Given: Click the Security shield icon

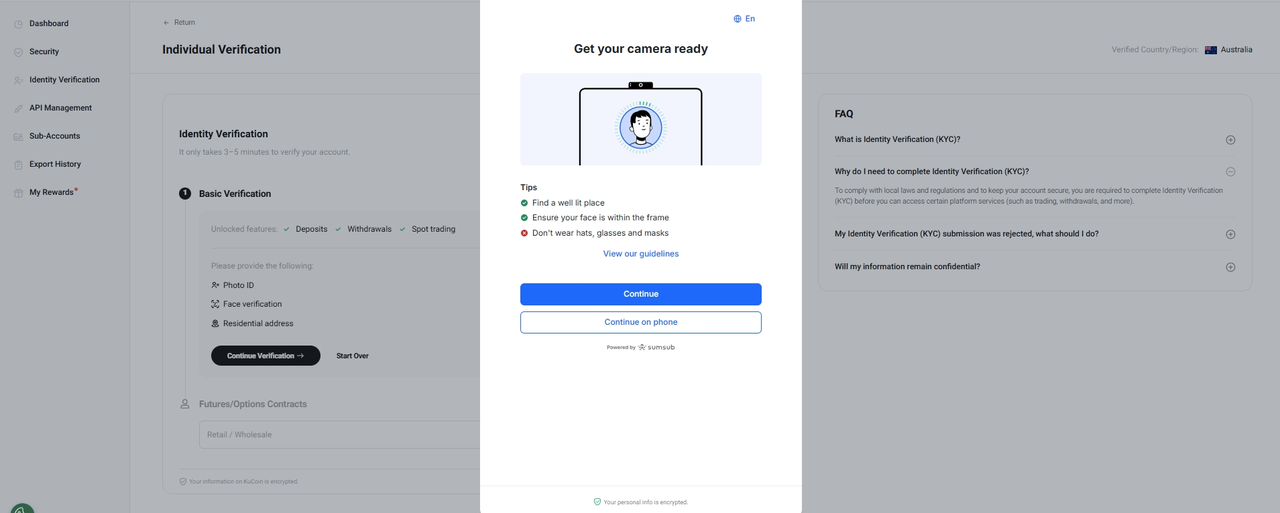Looking at the screenshot, I should point(18,52).
